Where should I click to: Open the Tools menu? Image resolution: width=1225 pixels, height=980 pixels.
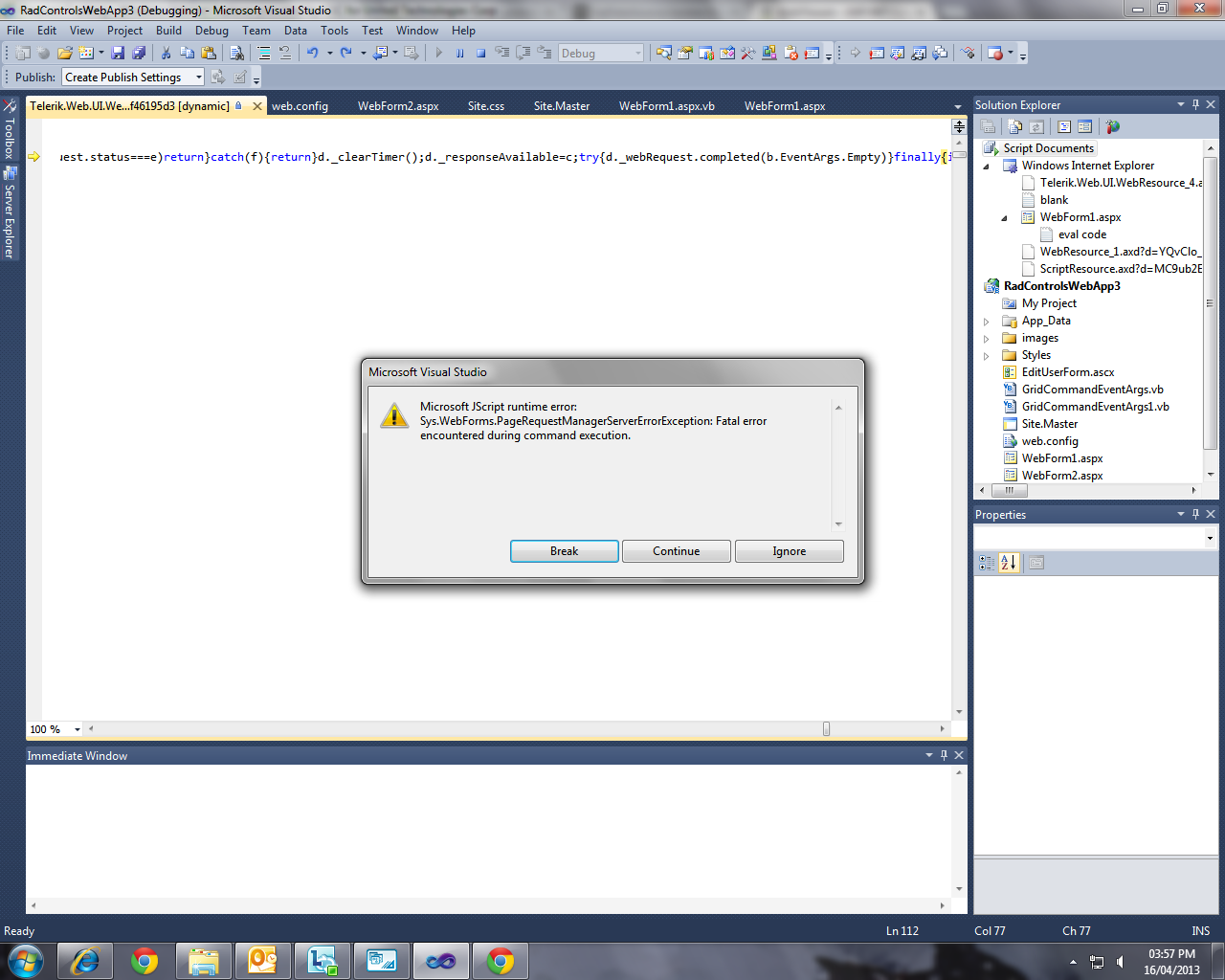[335, 31]
